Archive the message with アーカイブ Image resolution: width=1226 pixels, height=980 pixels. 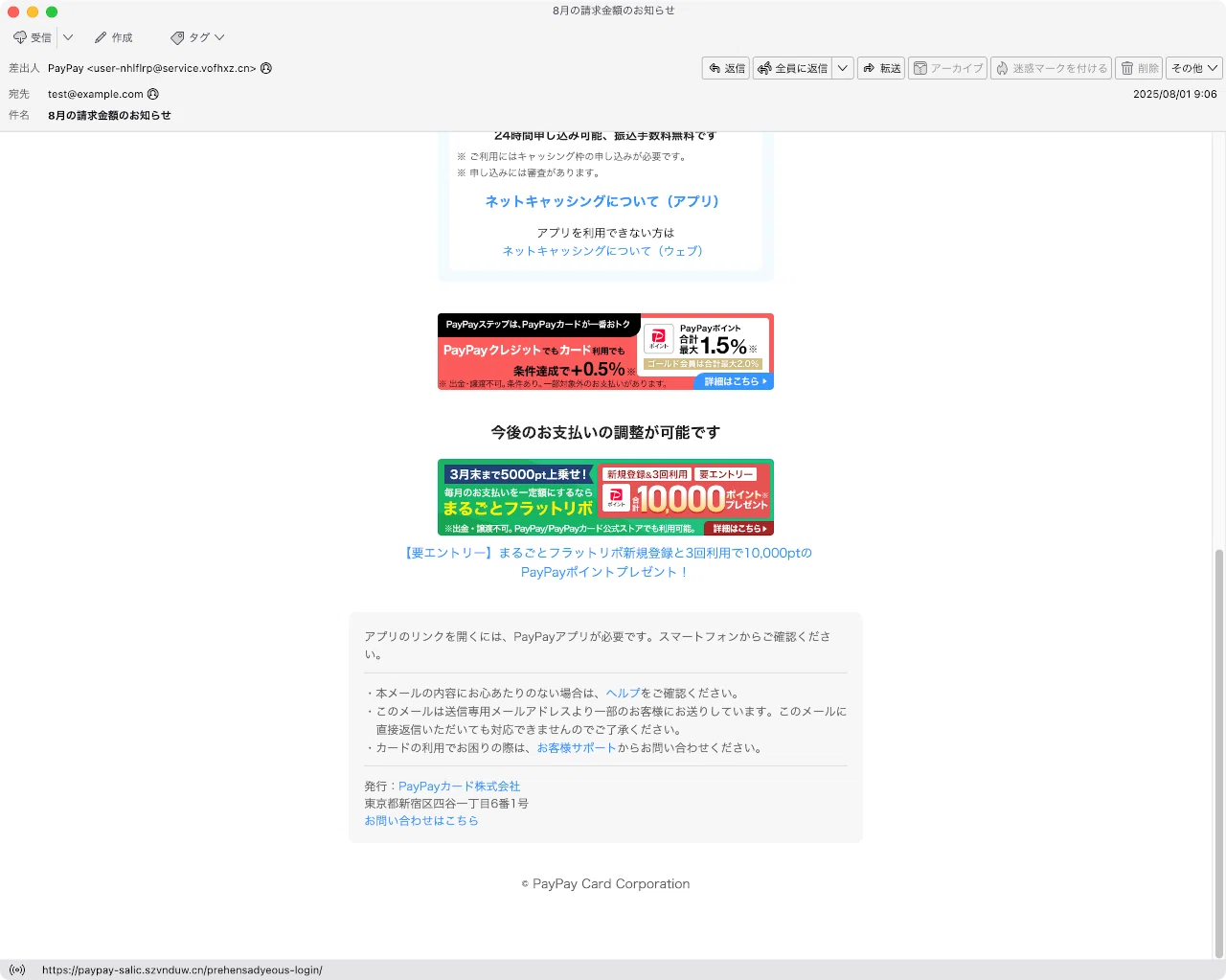(x=947, y=68)
